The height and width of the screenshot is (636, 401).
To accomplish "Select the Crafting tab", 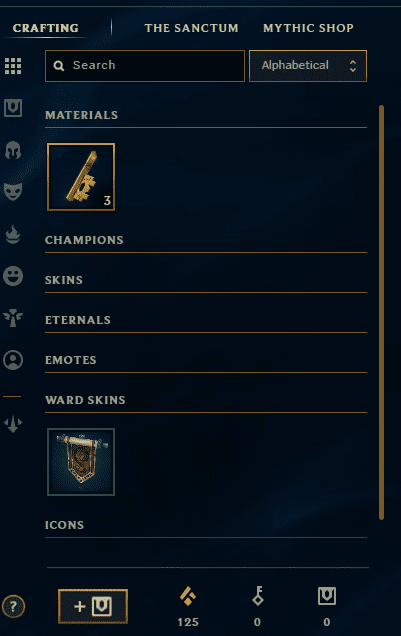I will pyautogui.click(x=45, y=28).
